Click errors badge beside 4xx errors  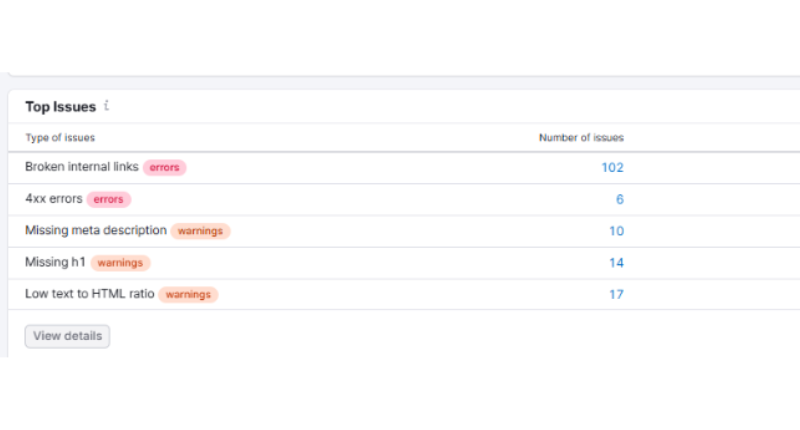click(109, 200)
